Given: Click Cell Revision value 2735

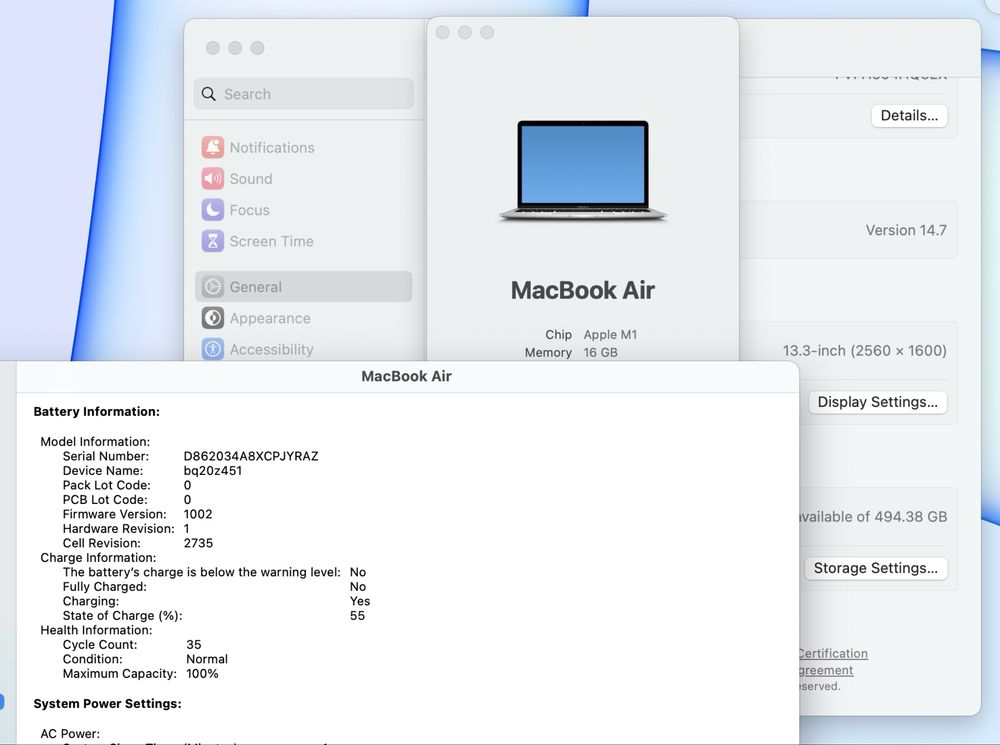Looking at the screenshot, I should (x=198, y=543).
